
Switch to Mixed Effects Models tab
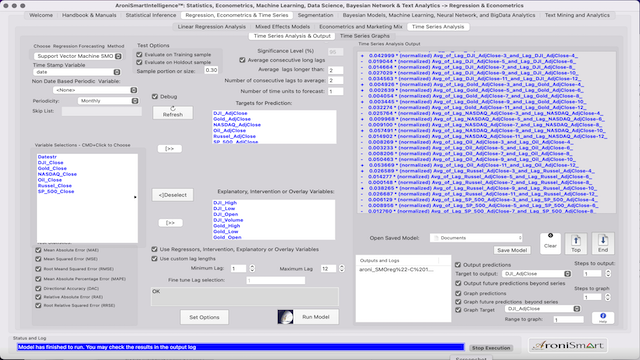282,27
